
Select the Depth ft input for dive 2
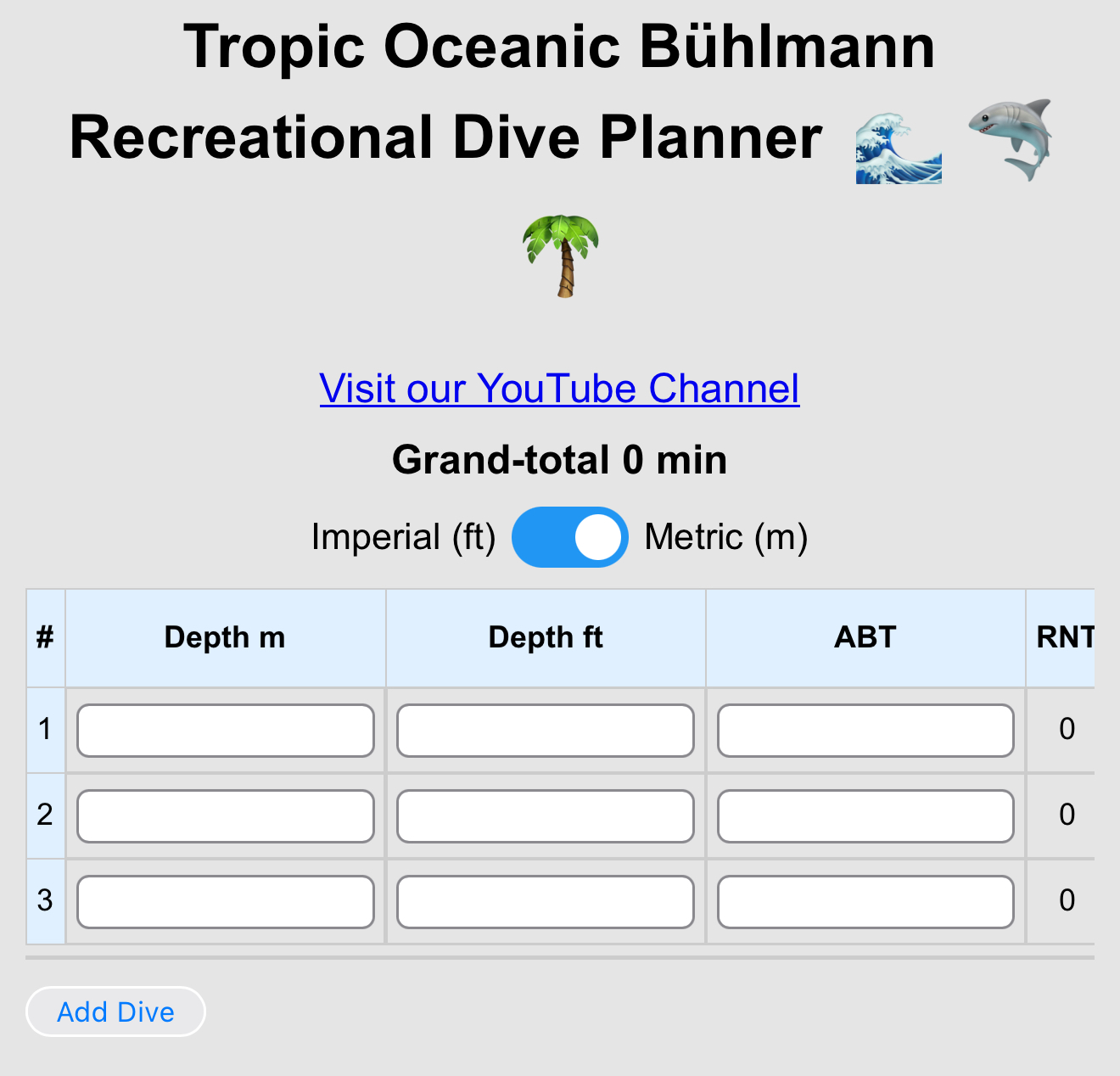(546, 815)
